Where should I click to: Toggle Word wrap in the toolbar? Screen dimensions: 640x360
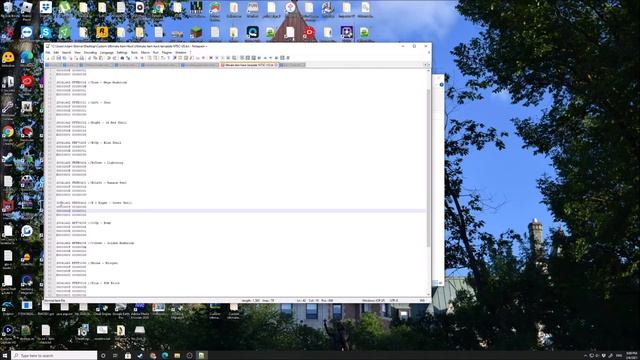pyautogui.click(x=163, y=58)
